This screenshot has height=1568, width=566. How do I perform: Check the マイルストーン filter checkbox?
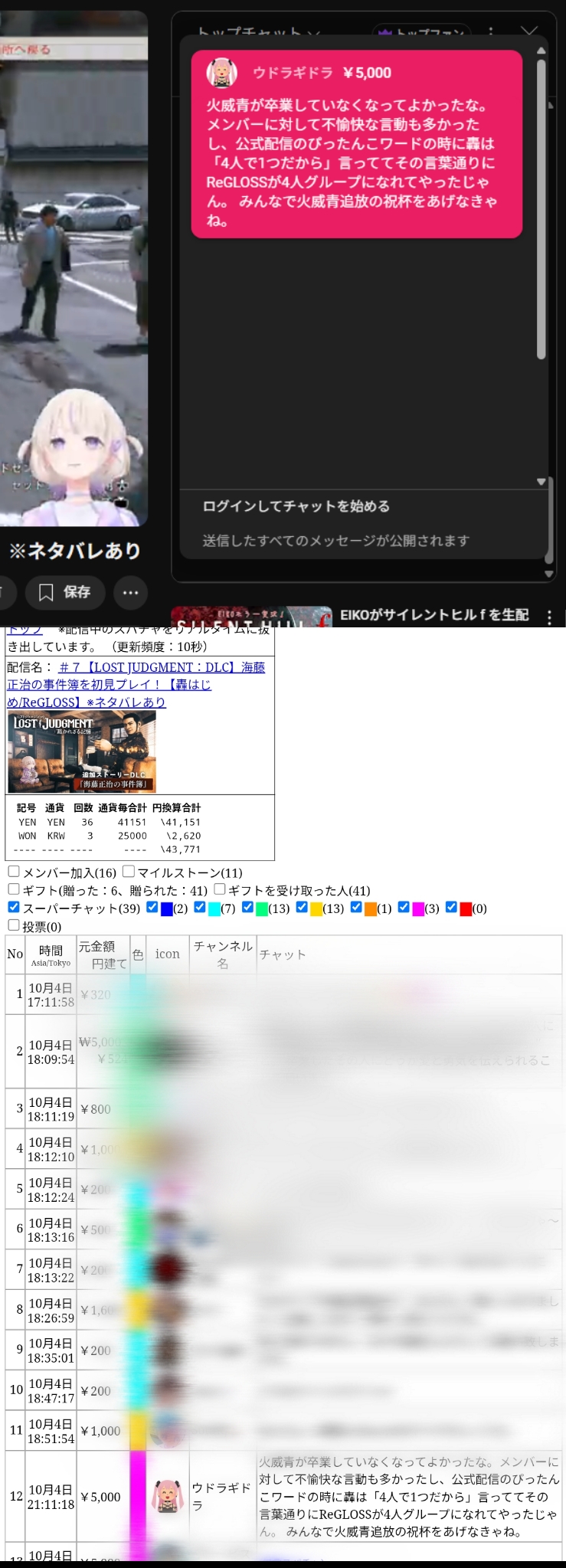tap(129, 871)
